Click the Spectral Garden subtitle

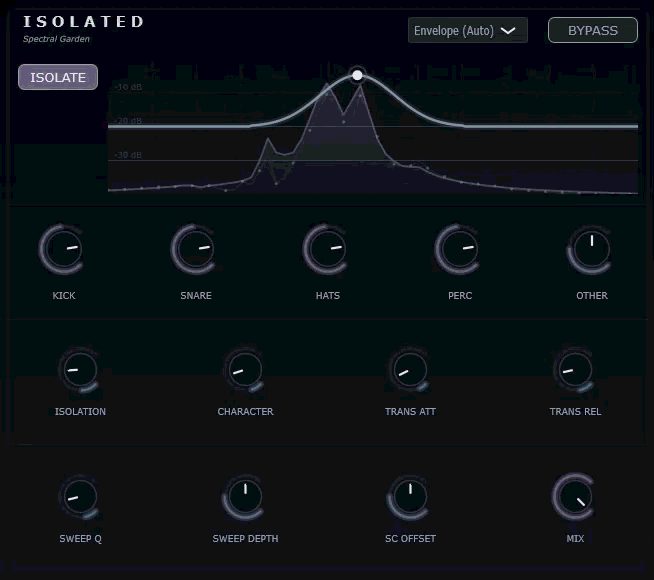click(x=56, y=39)
